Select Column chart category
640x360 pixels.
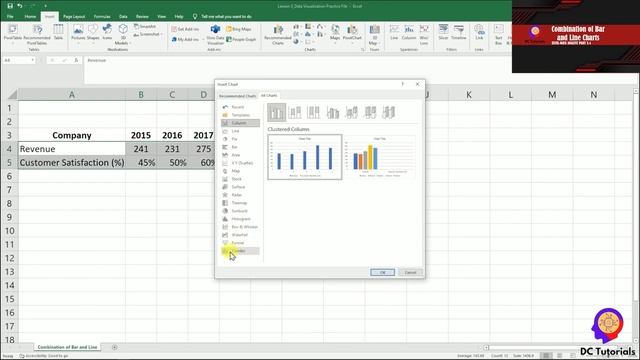click(x=240, y=123)
